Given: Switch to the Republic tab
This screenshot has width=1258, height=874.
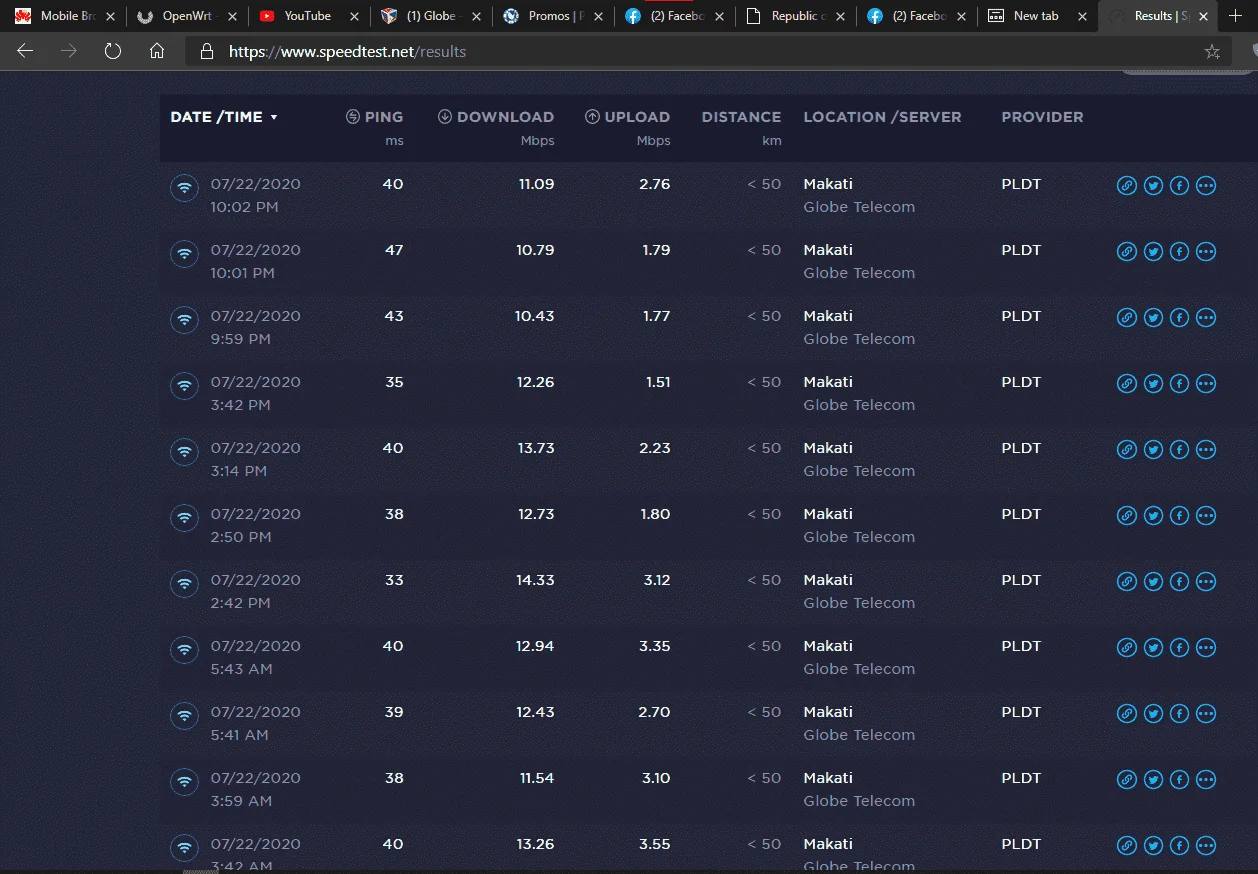Looking at the screenshot, I should tap(795, 16).
